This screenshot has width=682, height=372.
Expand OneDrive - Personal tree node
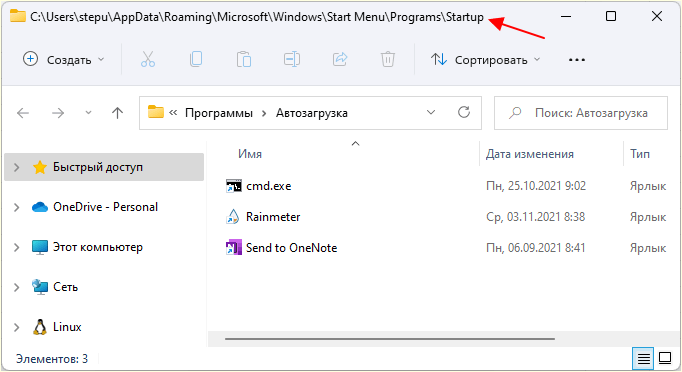click(x=17, y=207)
